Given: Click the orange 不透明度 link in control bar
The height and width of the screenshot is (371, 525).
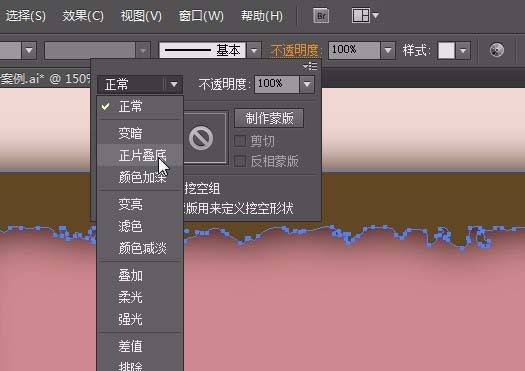Looking at the screenshot, I should (x=294, y=51).
